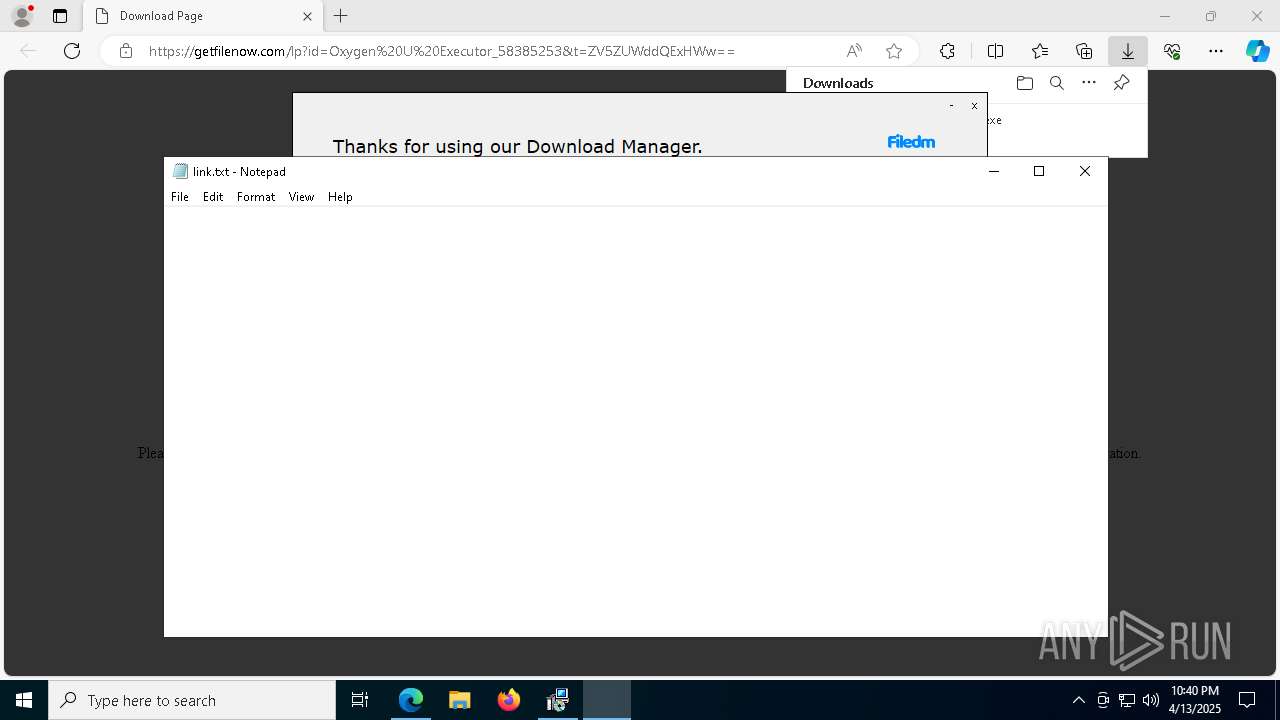Viewport: 1280px width, 720px height.
Task: Open downloads folder in Downloads panel
Action: [x=1024, y=83]
